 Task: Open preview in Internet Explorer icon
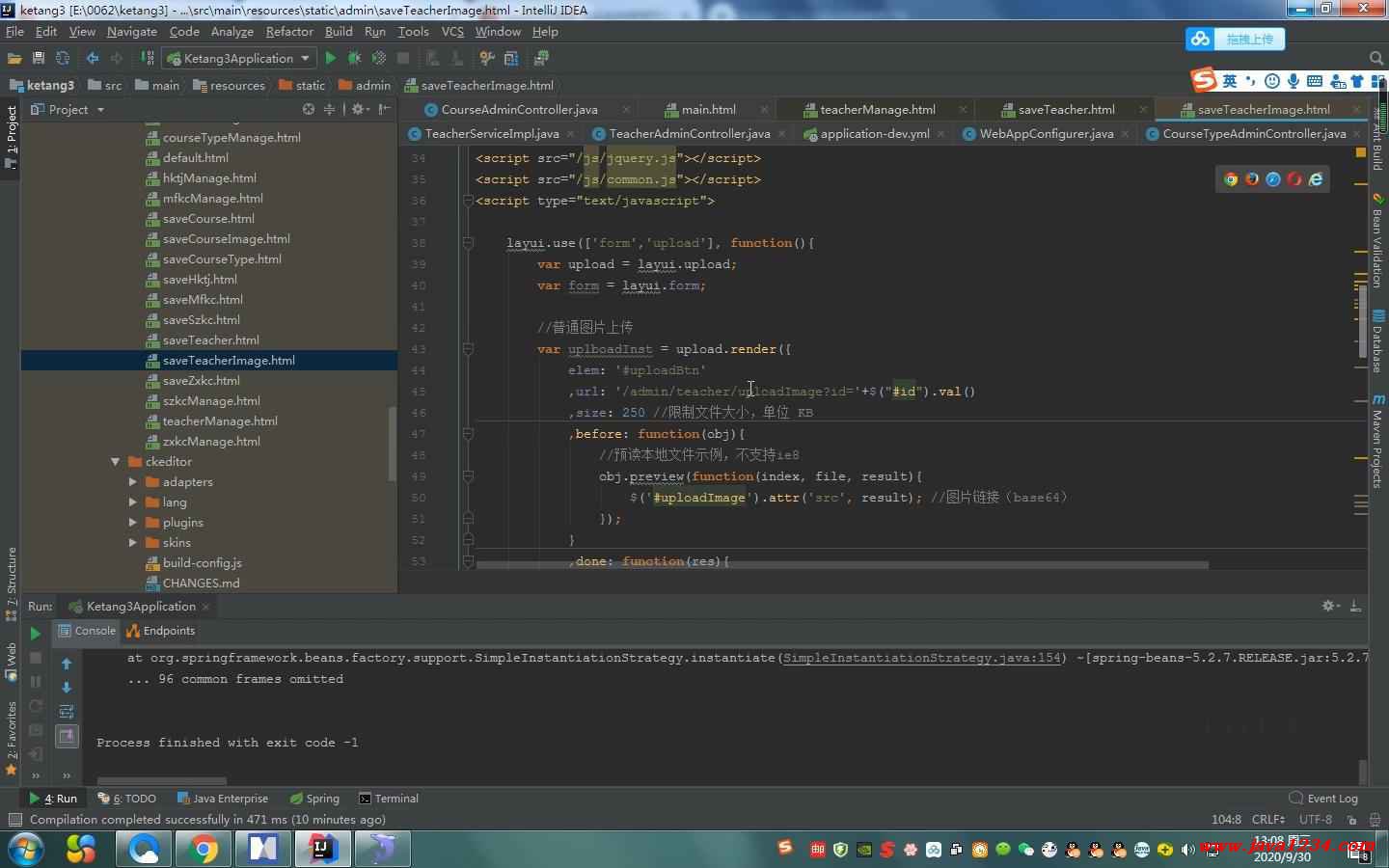(x=1316, y=179)
